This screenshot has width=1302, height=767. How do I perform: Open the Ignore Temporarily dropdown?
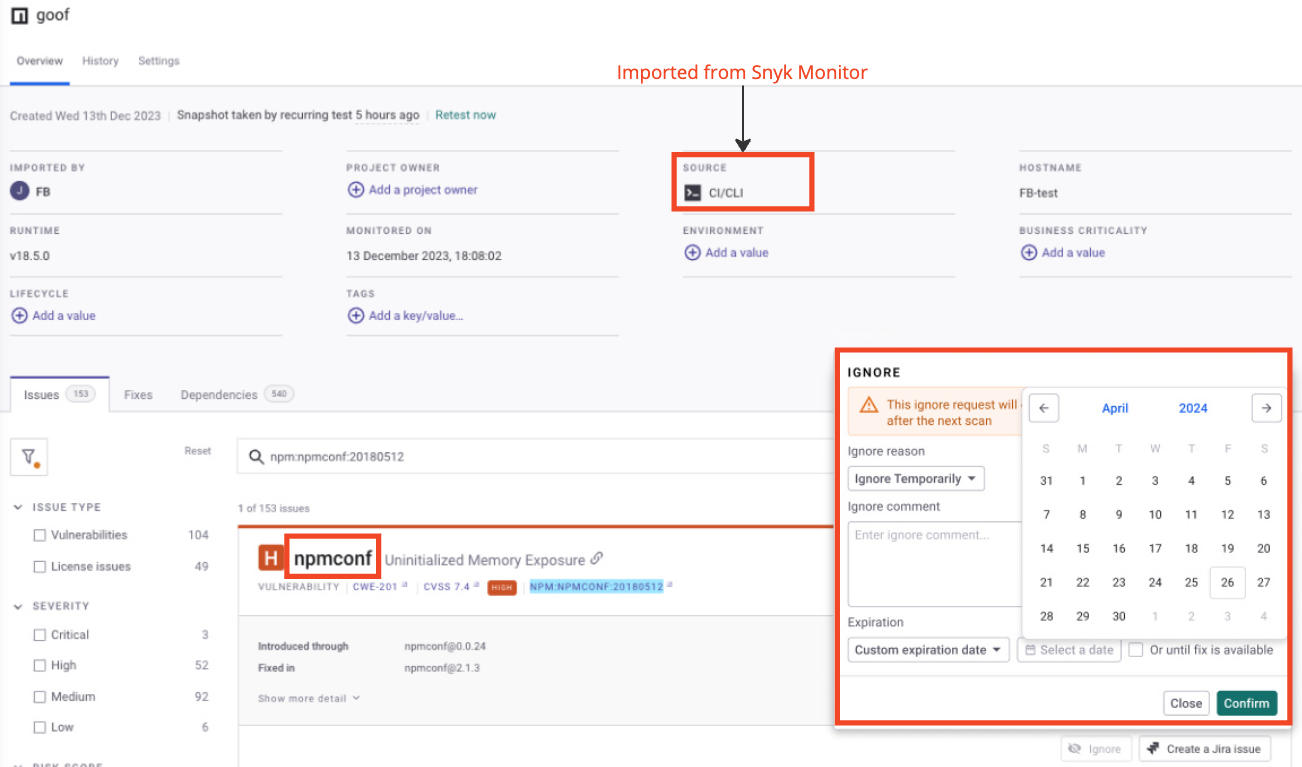coord(915,478)
